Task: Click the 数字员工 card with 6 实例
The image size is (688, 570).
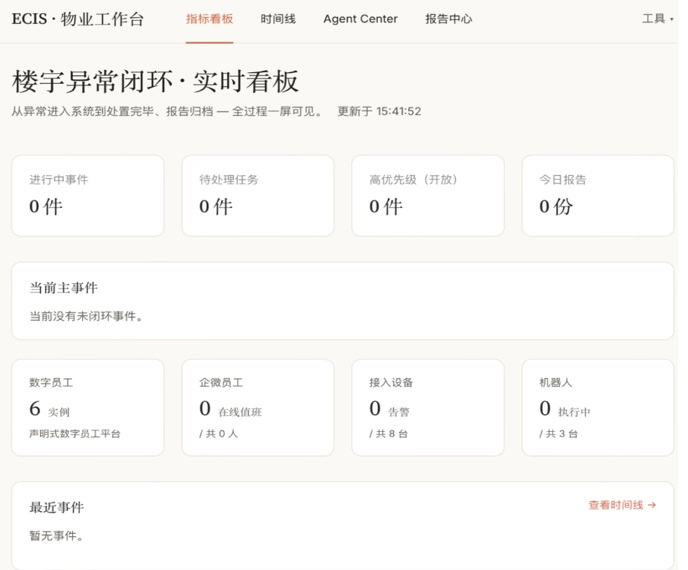Action: point(88,408)
